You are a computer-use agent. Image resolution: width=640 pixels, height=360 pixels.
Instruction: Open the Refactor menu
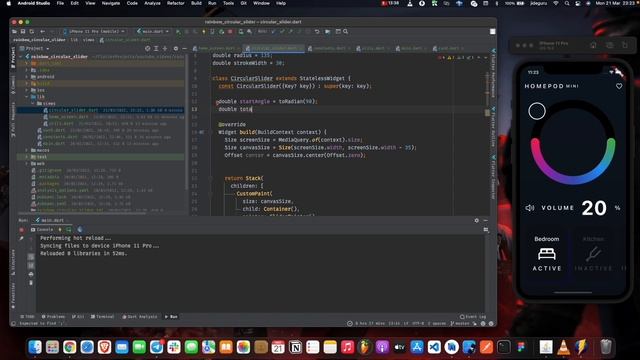(176, 3)
